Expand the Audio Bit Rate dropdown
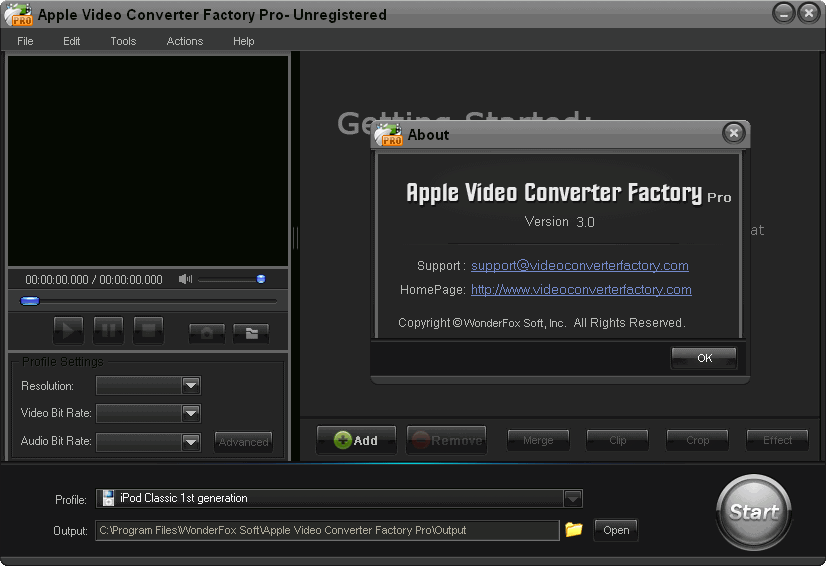 [191, 441]
